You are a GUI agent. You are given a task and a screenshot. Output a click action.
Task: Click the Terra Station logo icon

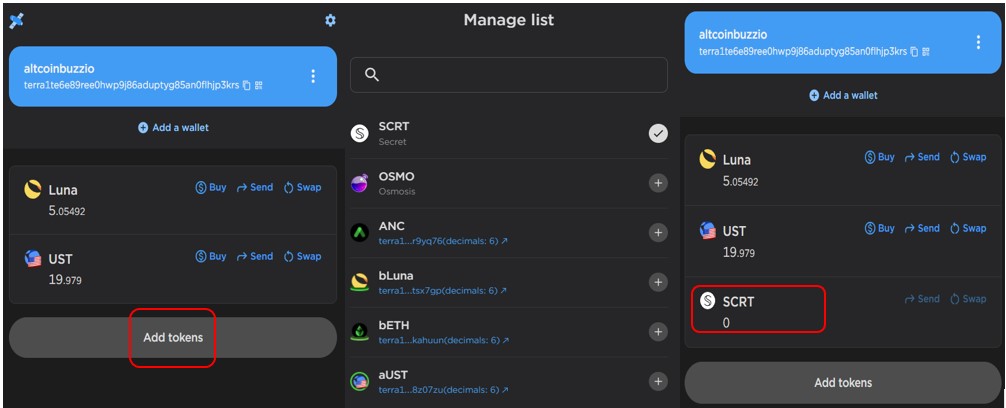[16, 21]
